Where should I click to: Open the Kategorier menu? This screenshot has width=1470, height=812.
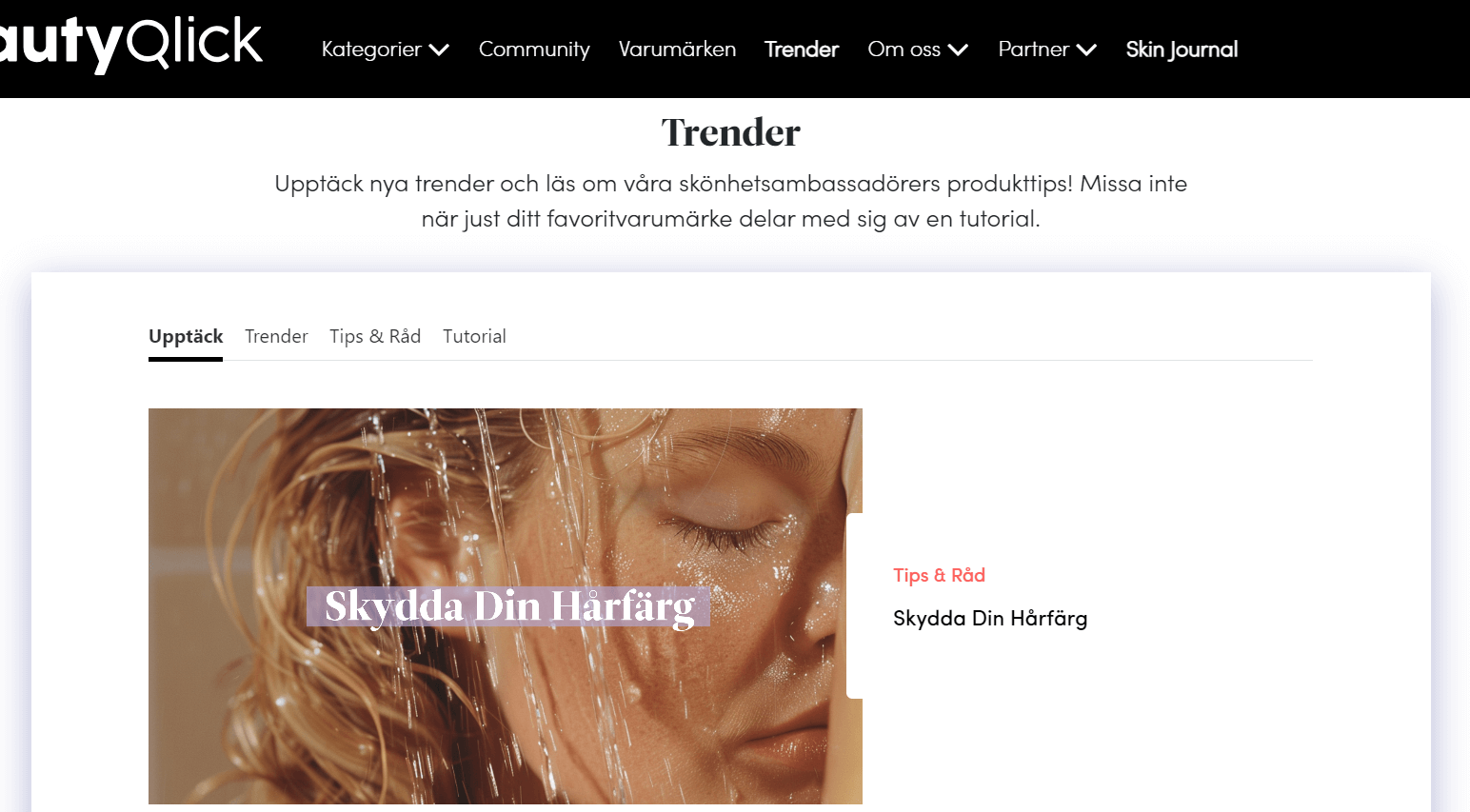[371, 50]
